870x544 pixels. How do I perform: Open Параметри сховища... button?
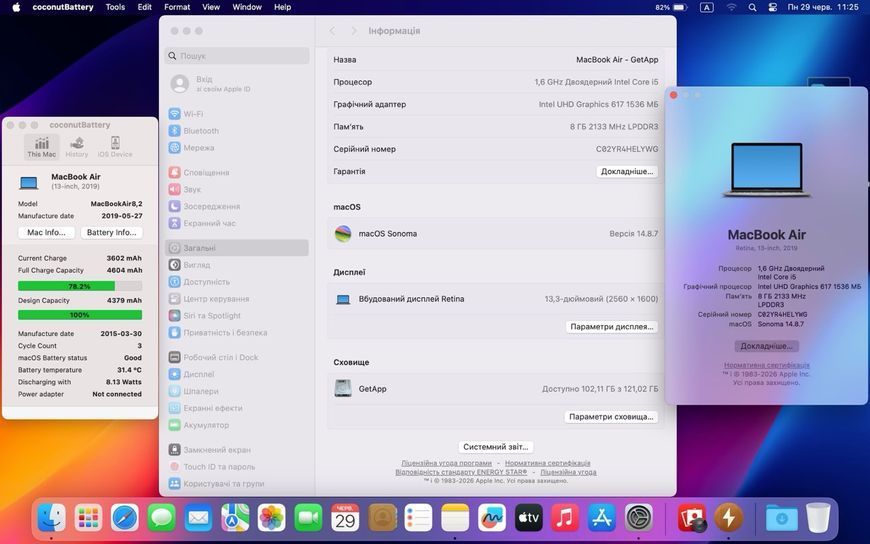point(611,417)
